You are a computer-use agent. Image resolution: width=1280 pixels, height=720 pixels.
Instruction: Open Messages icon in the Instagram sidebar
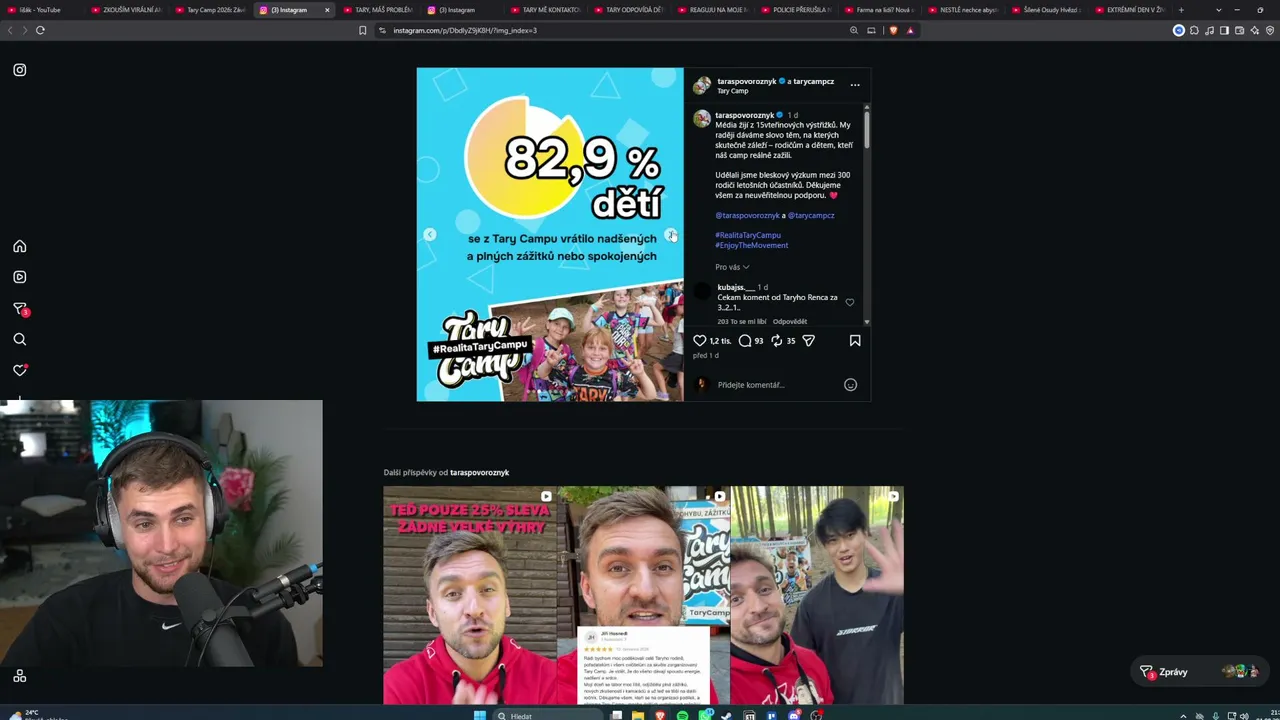click(x=19, y=308)
